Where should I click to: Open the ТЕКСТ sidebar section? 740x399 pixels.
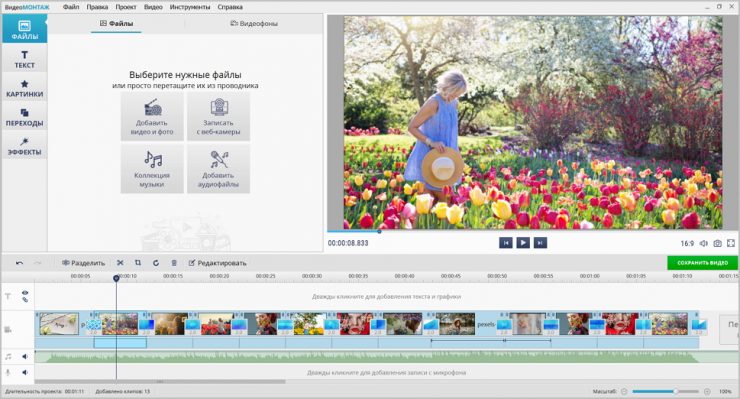(x=25, y=59)
